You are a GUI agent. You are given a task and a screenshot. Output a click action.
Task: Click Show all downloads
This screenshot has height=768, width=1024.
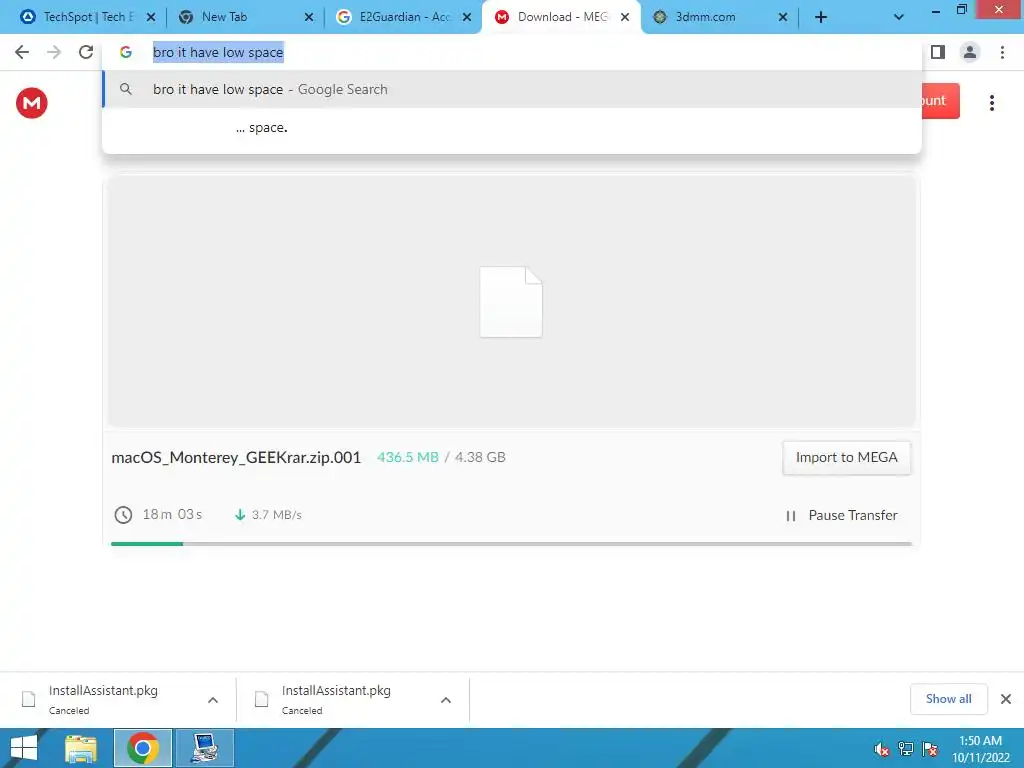pos(948,699)
